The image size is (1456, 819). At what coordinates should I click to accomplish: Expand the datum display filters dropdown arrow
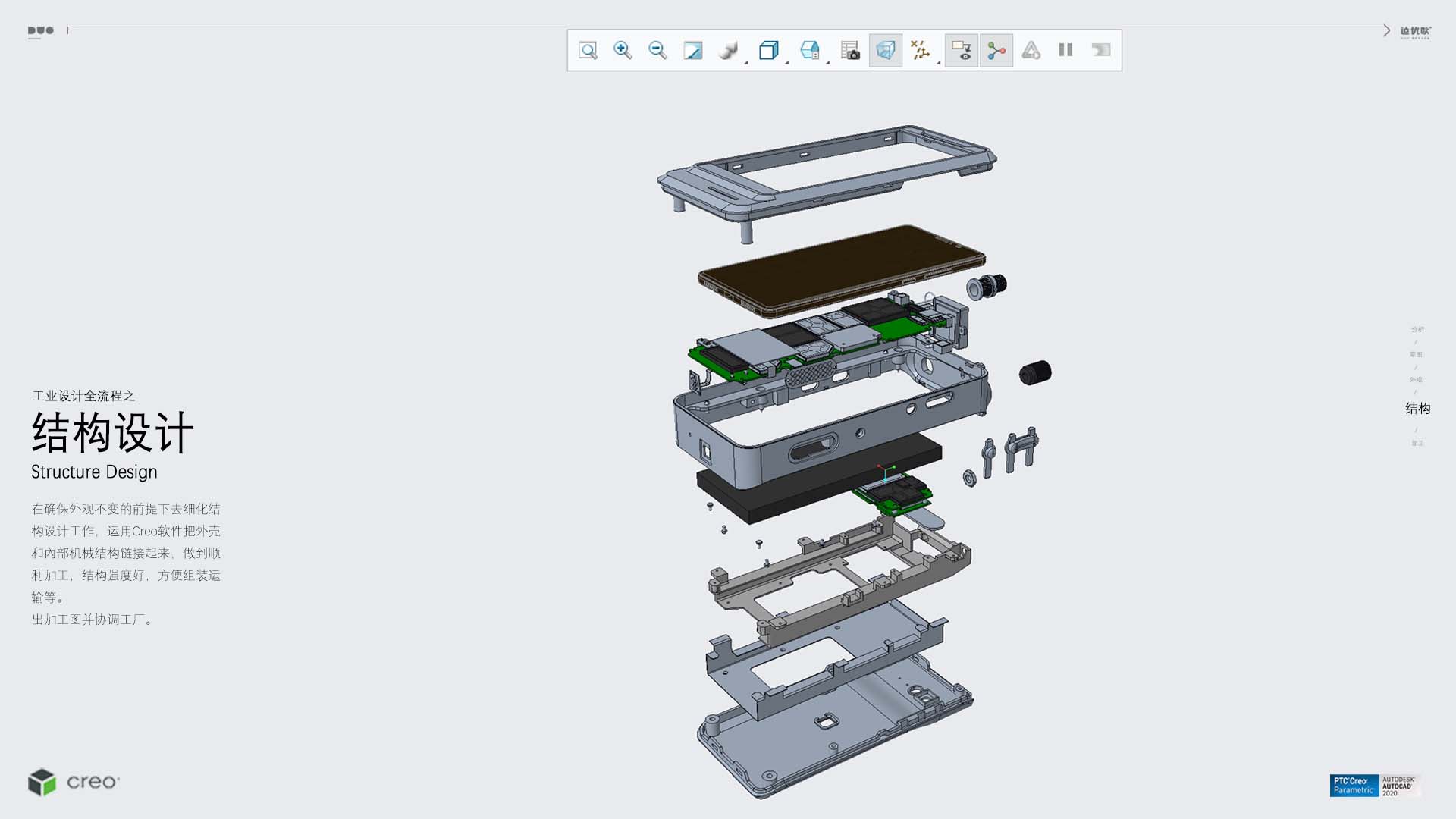click(939, 62)
